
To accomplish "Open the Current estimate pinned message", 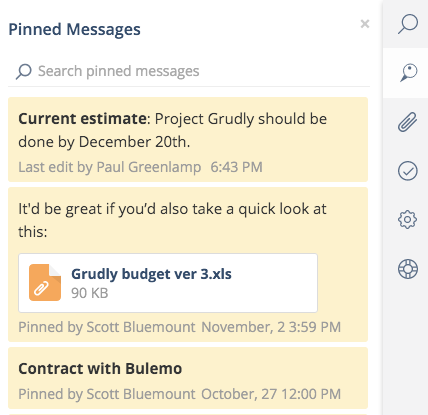I will click(188, 139).
